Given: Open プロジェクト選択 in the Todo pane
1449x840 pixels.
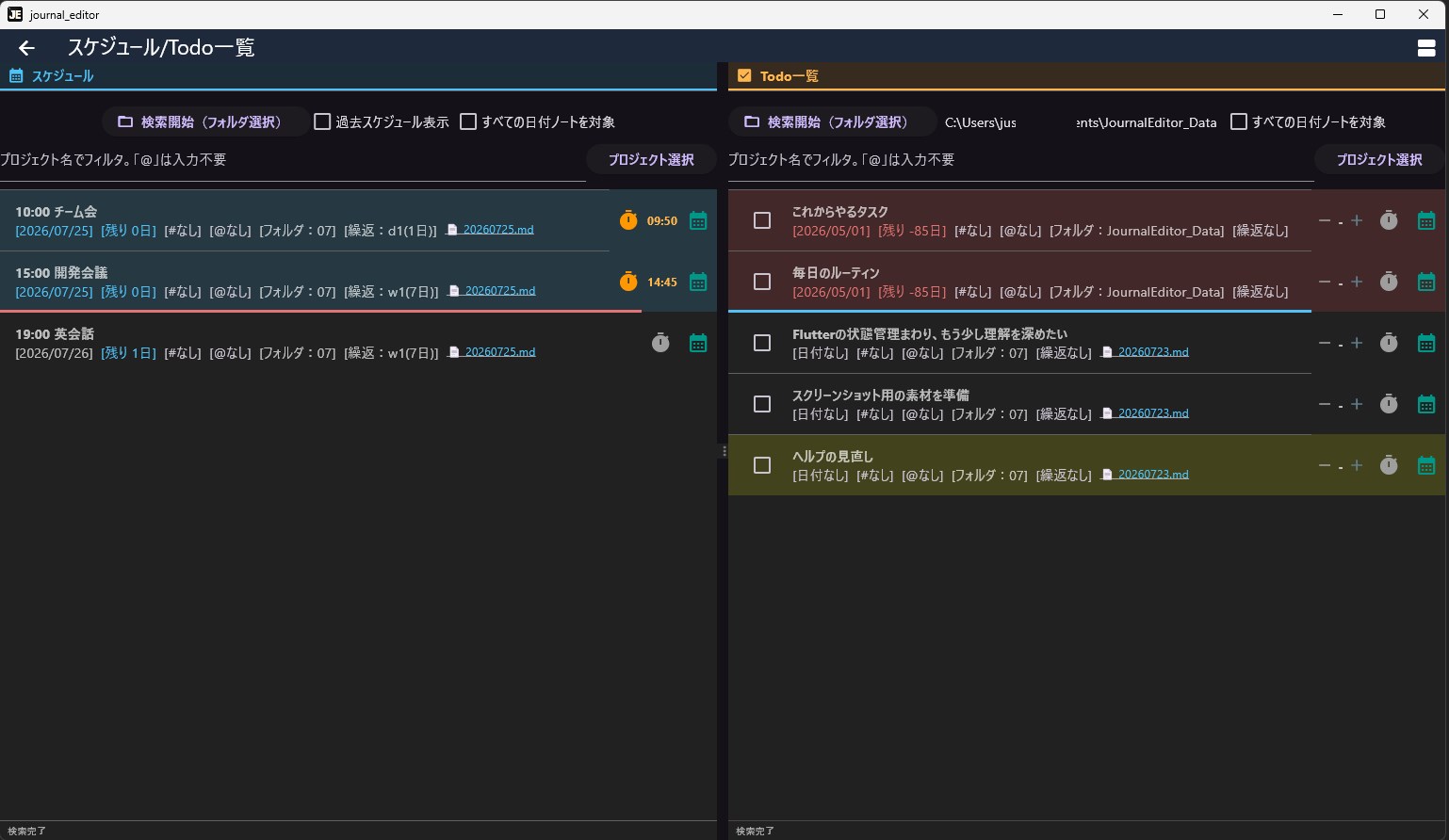Looking at the screenshot, I should tap(1379, 160).
